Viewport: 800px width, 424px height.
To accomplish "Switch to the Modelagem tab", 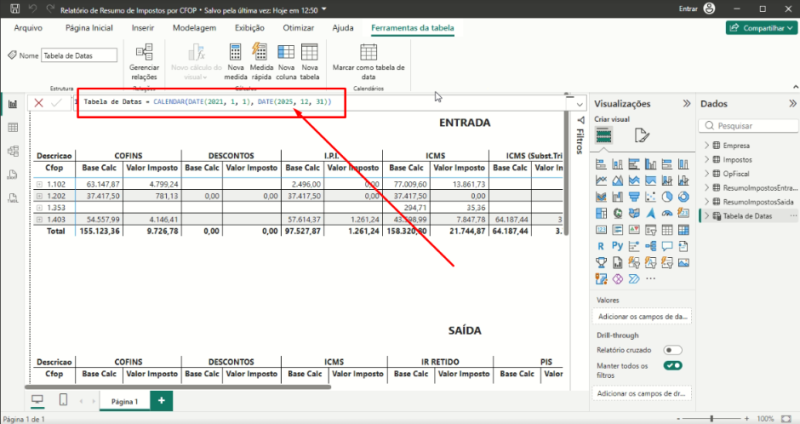I will pyautogui.click(x=194, y=28).
